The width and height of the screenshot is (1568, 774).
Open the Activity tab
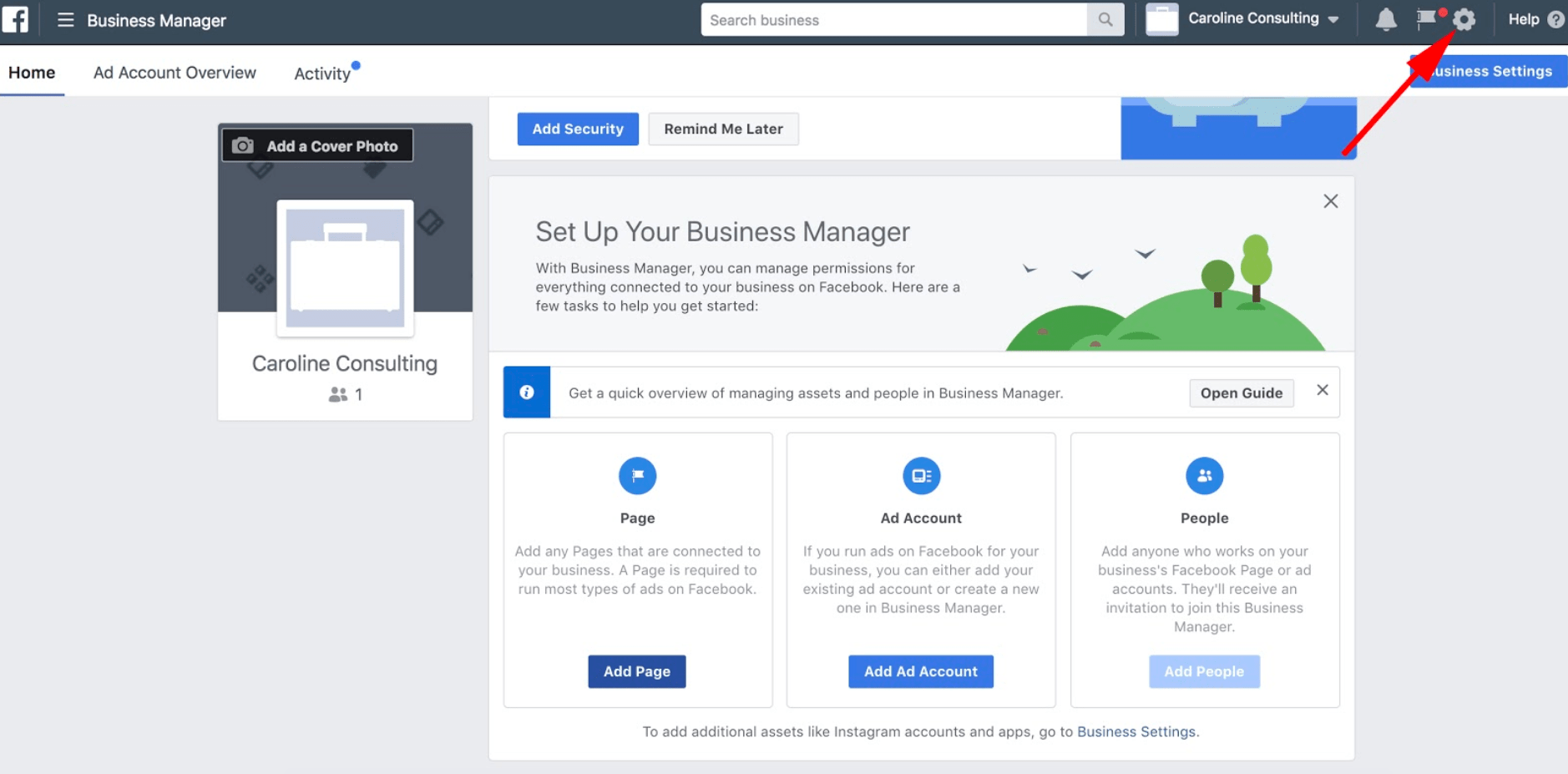pyautogui.click(x=322, y=73)
